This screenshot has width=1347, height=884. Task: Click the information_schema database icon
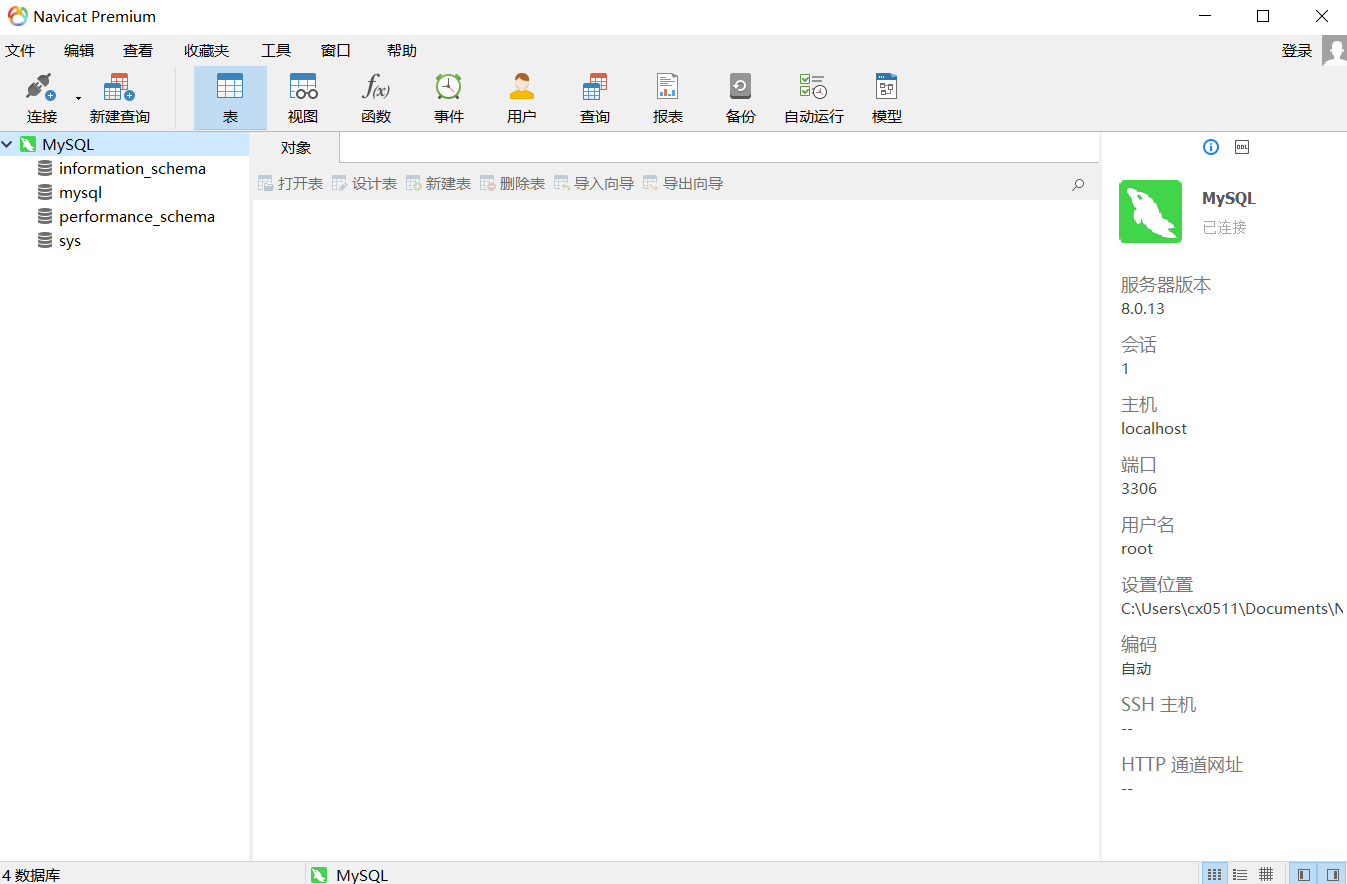45,169
